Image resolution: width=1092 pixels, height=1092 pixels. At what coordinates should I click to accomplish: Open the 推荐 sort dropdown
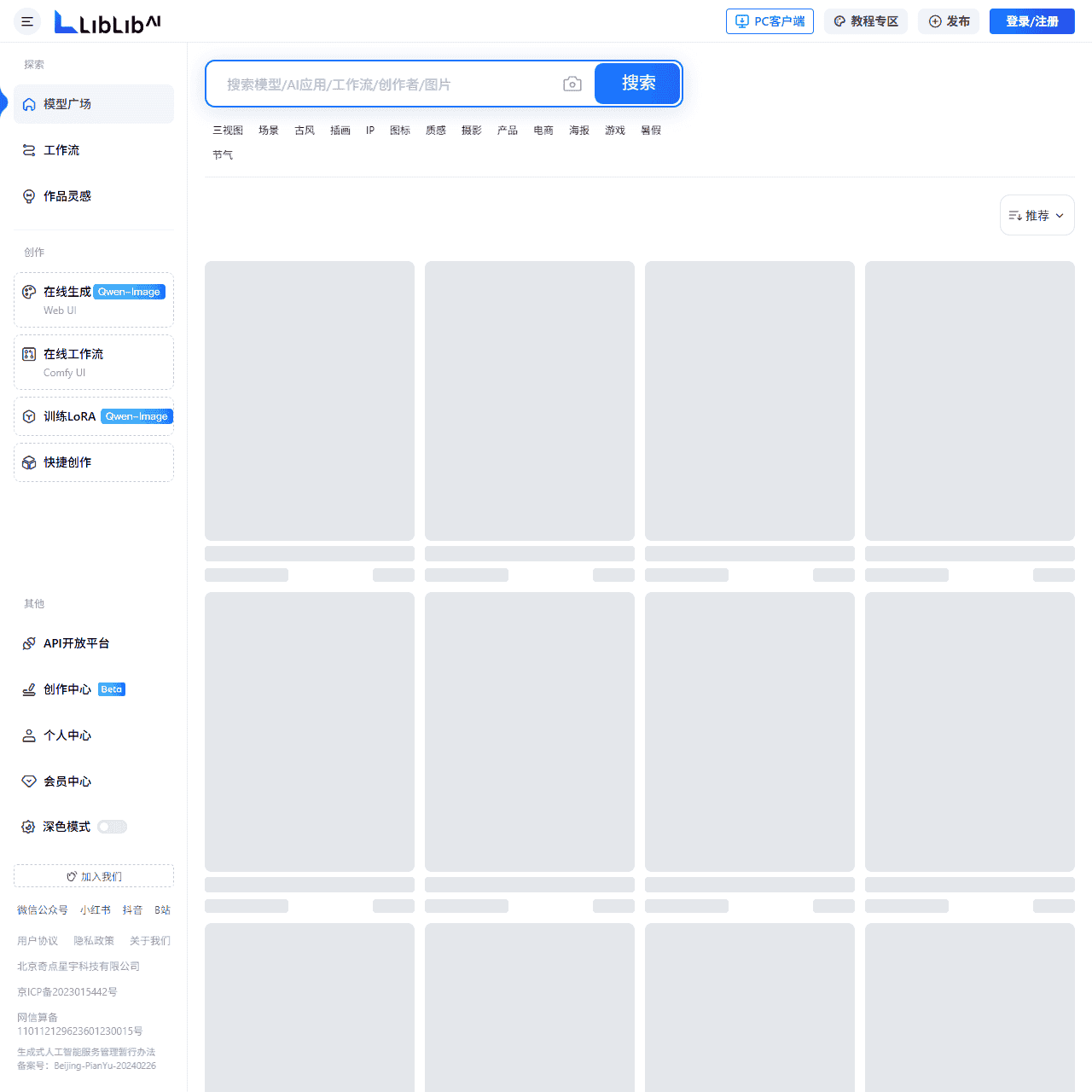[1037, 215]
